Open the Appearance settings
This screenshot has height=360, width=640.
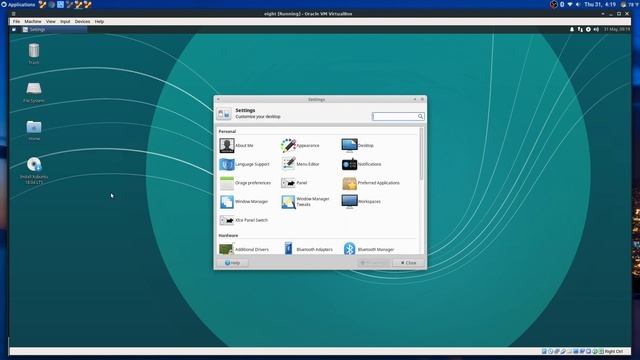pos(300,145)
